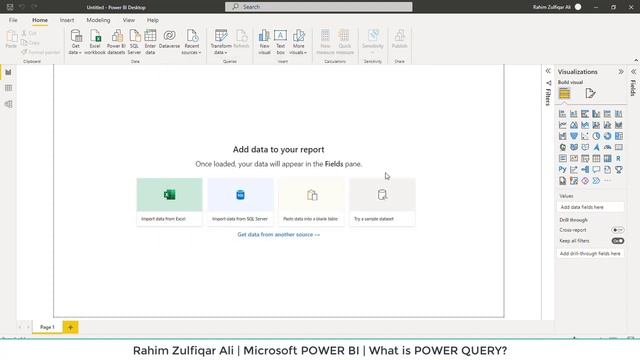Image resolution: width=640 pixels, height=360 pixels.
Task: Toggle the Cross-report switch
Action: 618,230
